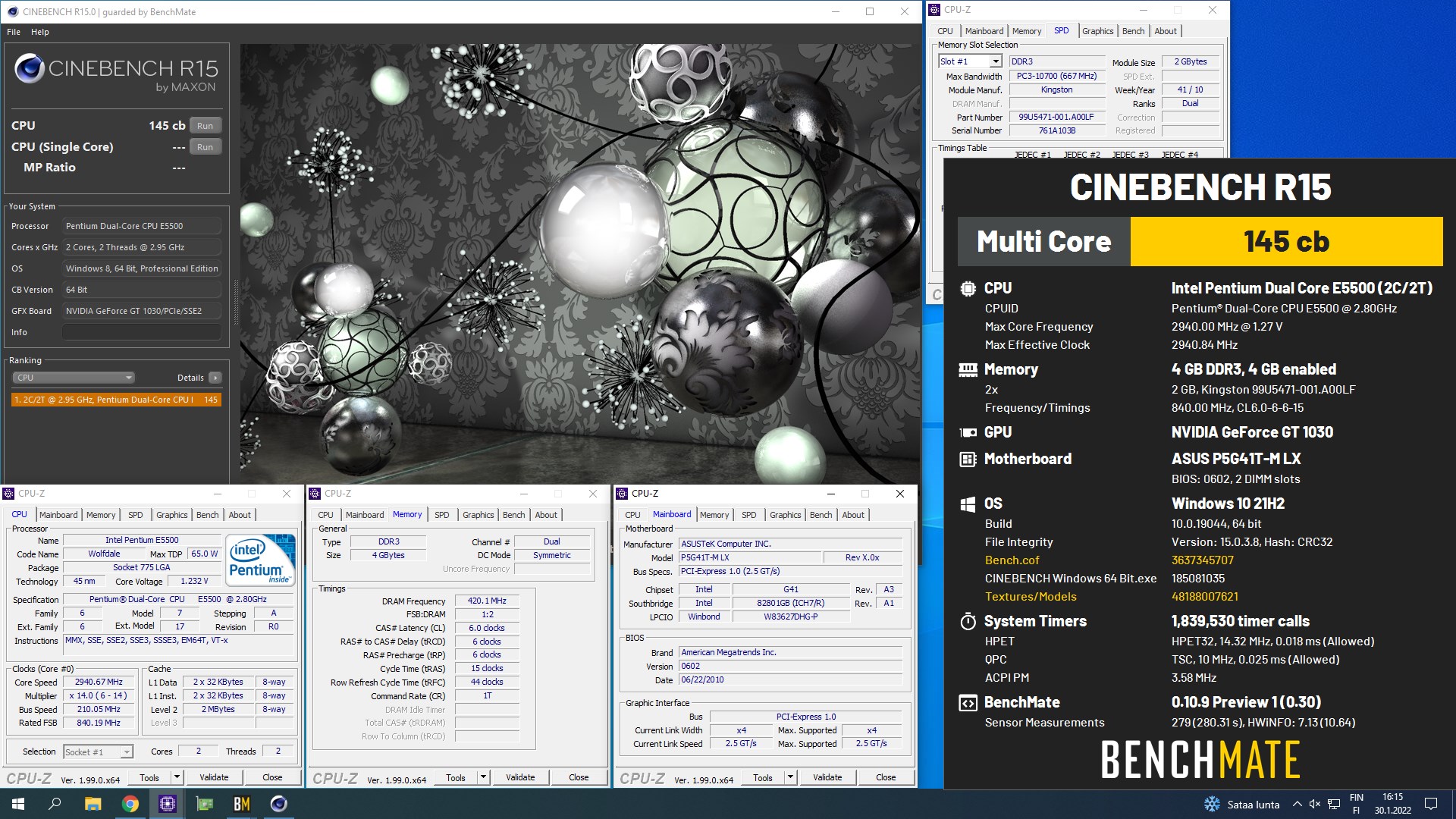Image resolution: width=1456 pixels, height=819 pixels.
Task: Show hidden tray icons chevron
Action: click(x=1297, y=804)
